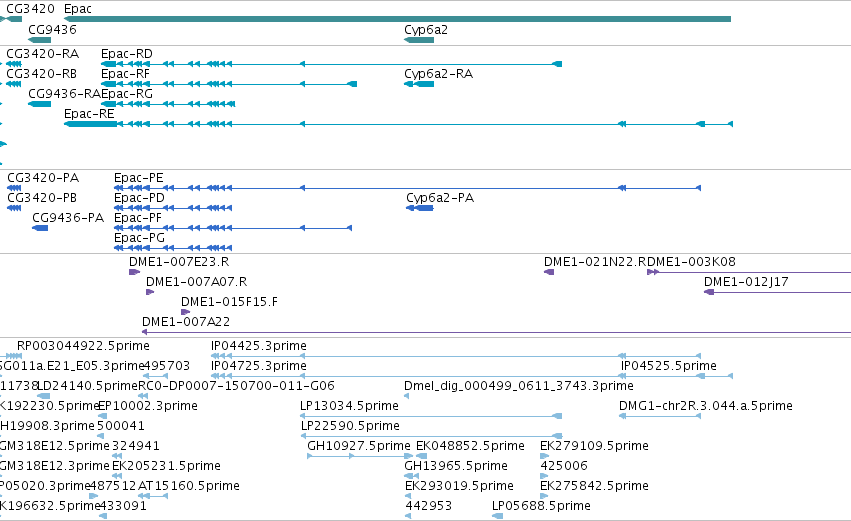Screen dimensions: 851x521
Task: Select the EK275842.5prime EST label
Action: (x=594, y=487)
